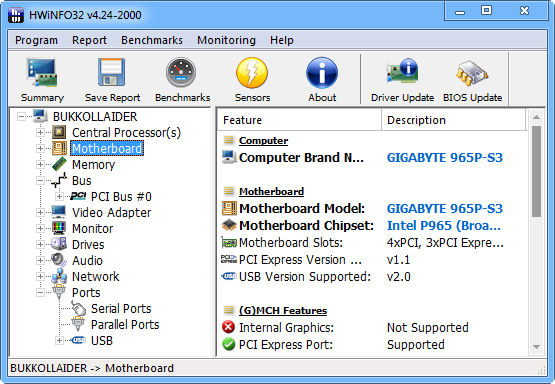Click the Internal Graphics red X icon
This screenshot has width=555, height=384.
click(x=228, y=327)
